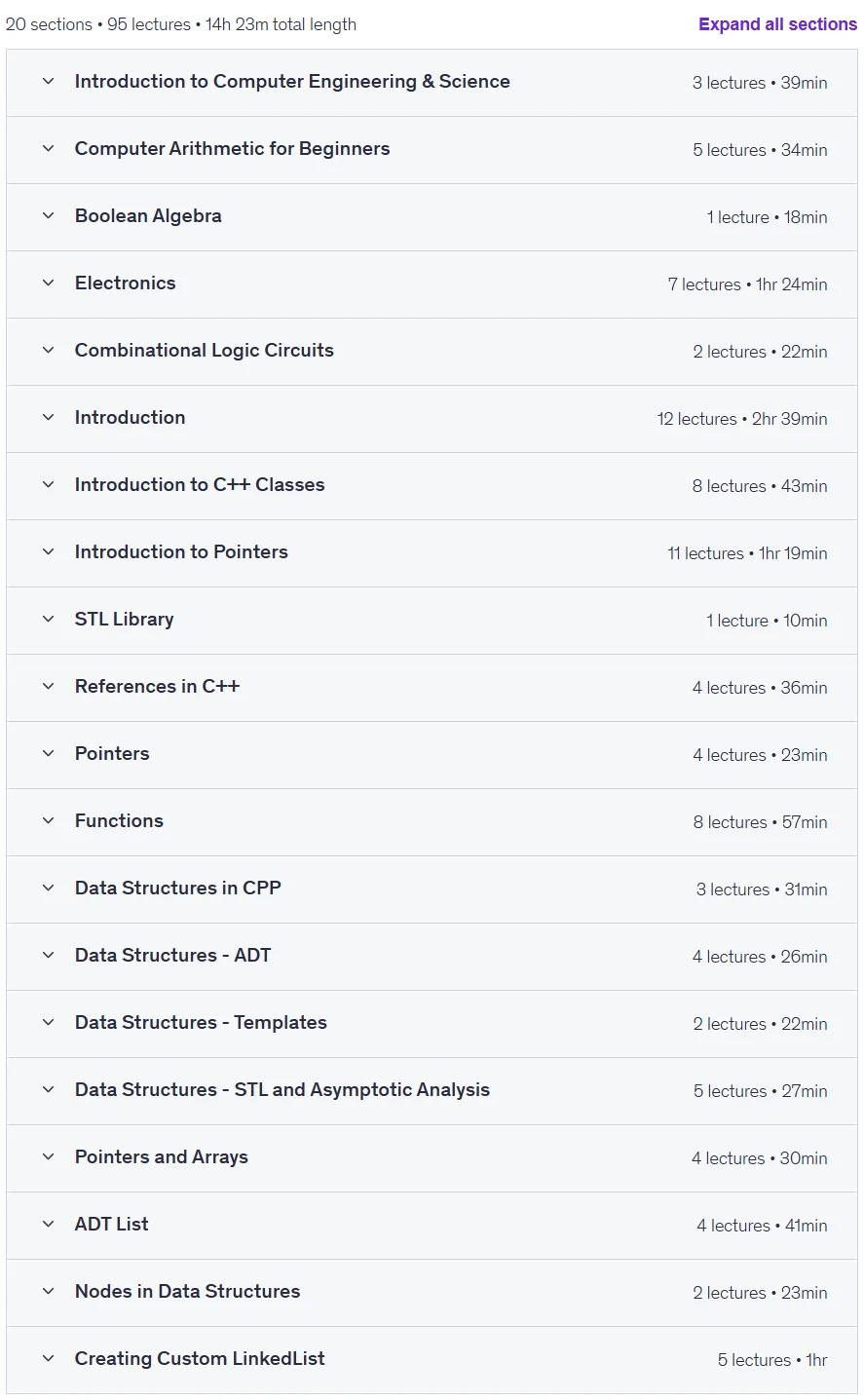
Task: Click the Expand all sections link
Action: point(777,24)
